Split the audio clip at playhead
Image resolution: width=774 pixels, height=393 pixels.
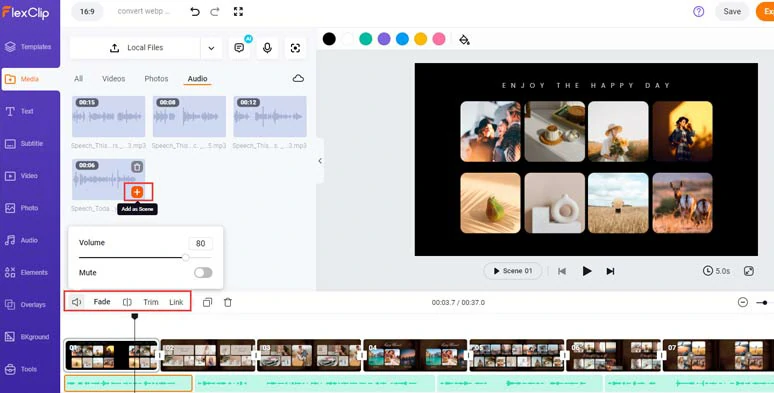[127, 302]
